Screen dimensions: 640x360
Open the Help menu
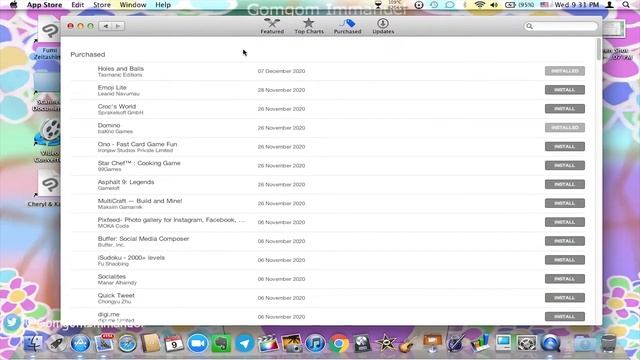[x=163, y=5]
